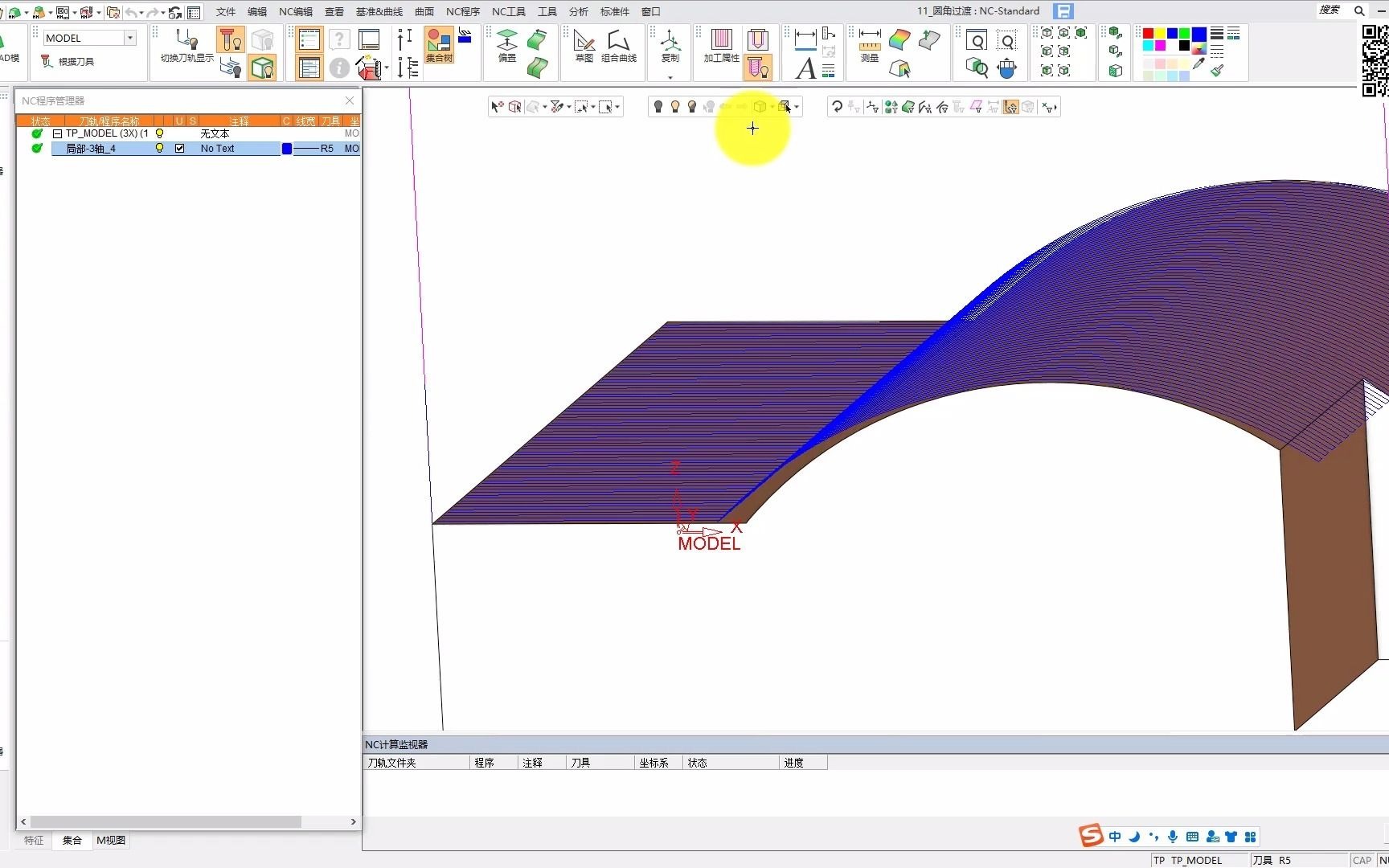Image resolution: width=1389 pixels, height=868 pixels.
Task: Collapse the TP_MODEL (3X) tree node
Action: pyautogui.click(x=57, y=134)
